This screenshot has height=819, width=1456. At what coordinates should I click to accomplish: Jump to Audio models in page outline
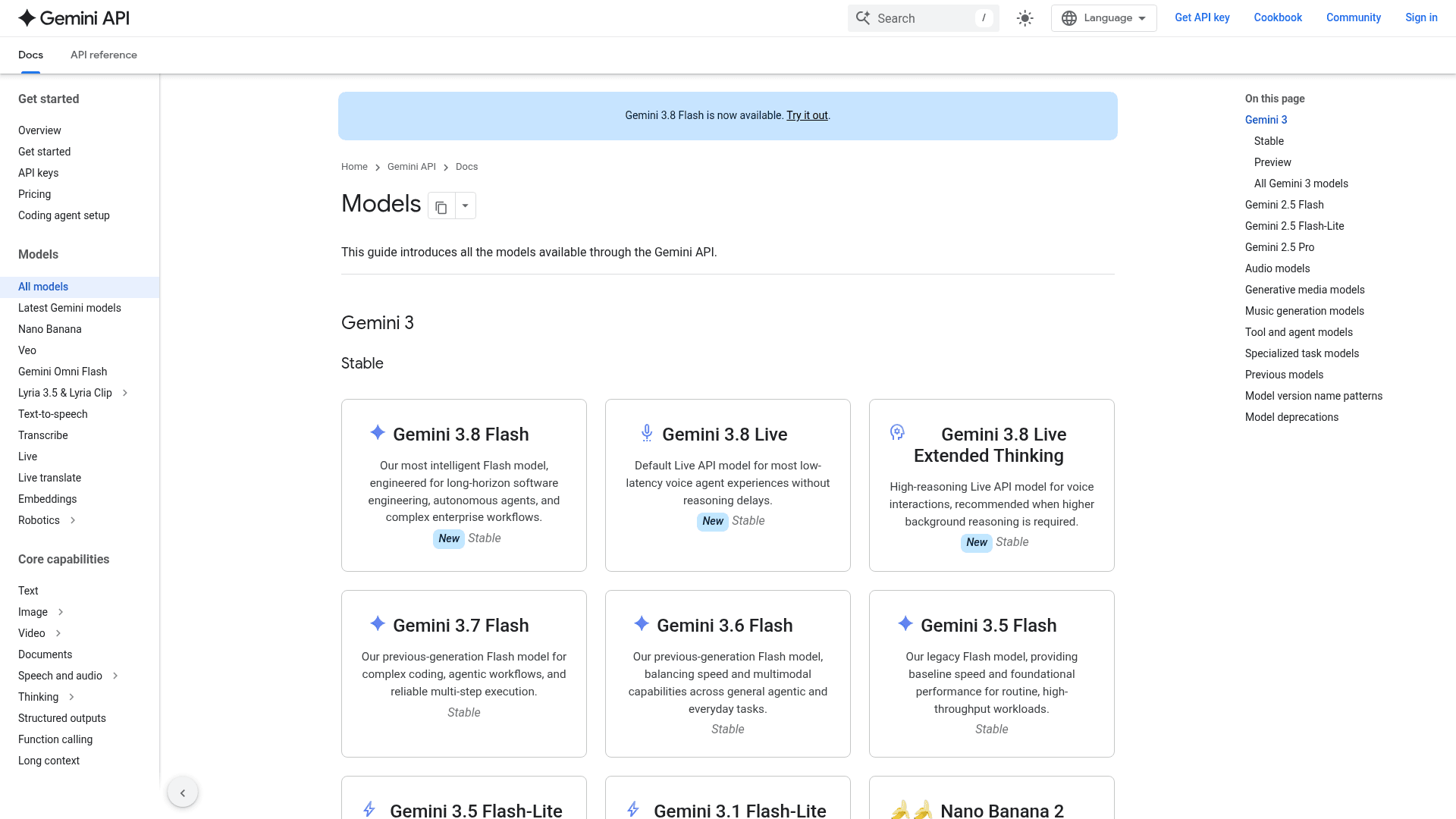[1278, 268]
